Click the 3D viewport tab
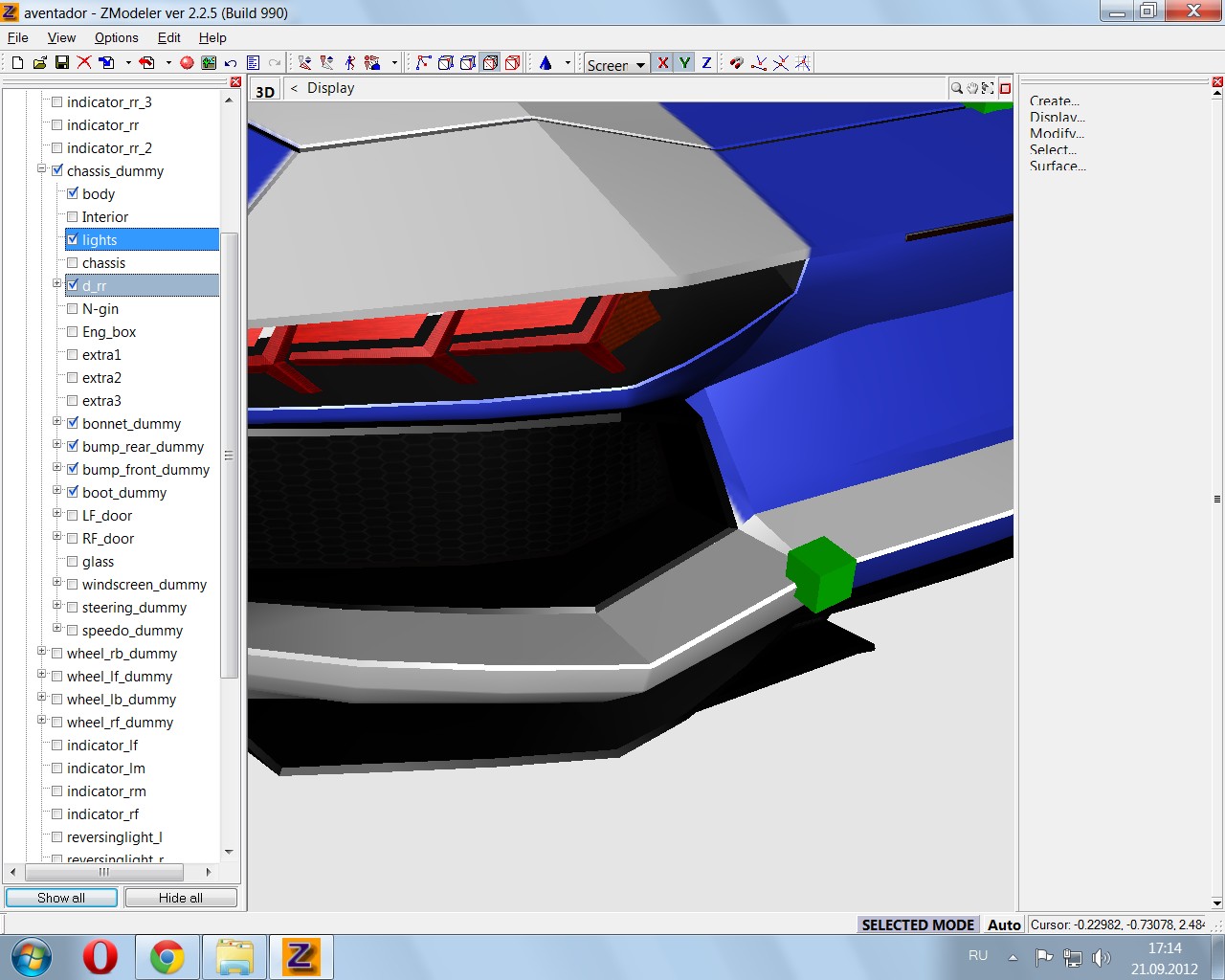 coord(265,91)
